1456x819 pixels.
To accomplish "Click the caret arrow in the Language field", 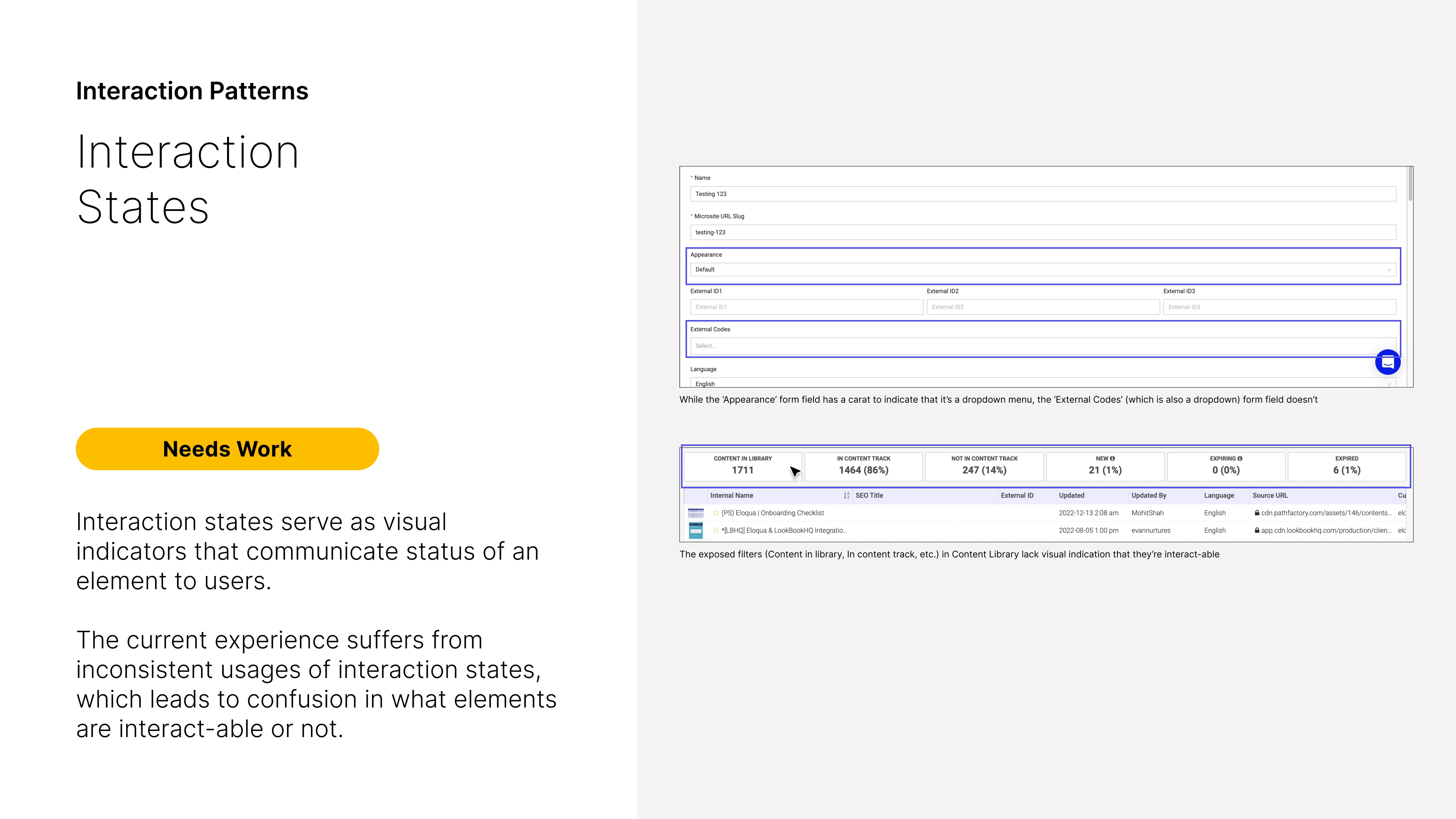I will [x=1389, y=384].
